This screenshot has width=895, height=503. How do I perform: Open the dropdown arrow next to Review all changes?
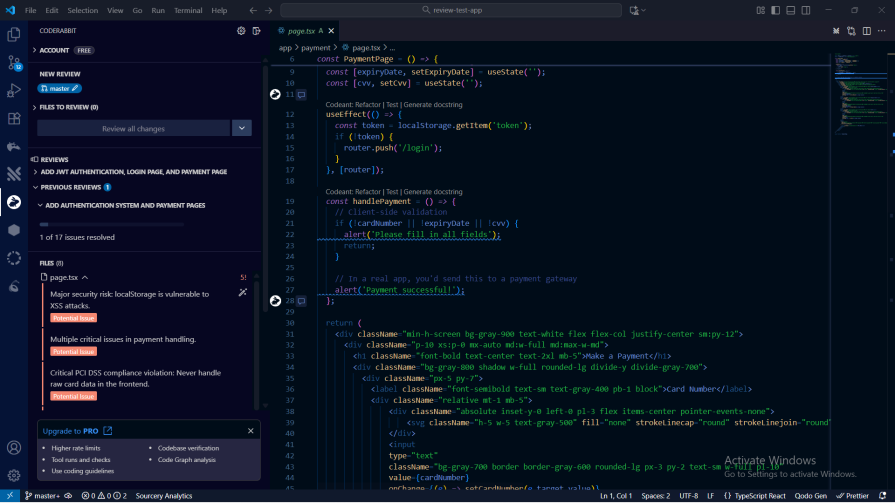(242, 128)
